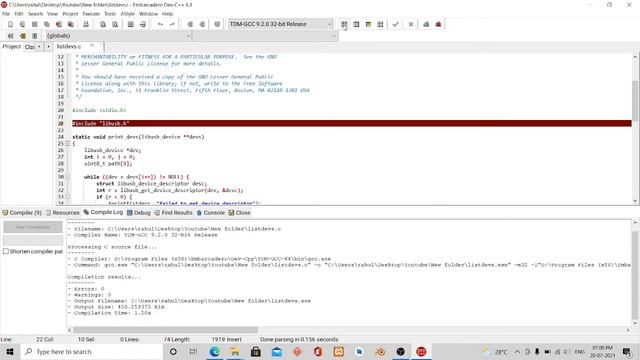Open the Help menu

click(167, 14)
